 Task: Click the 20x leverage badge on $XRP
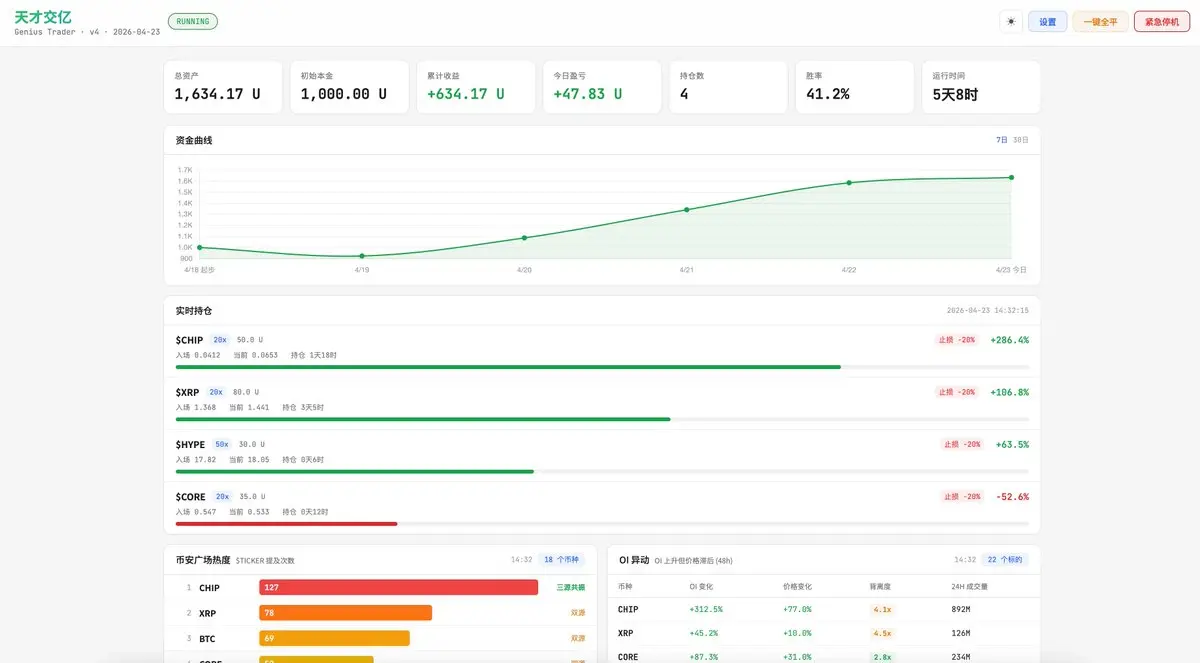(x=216, y=392)
